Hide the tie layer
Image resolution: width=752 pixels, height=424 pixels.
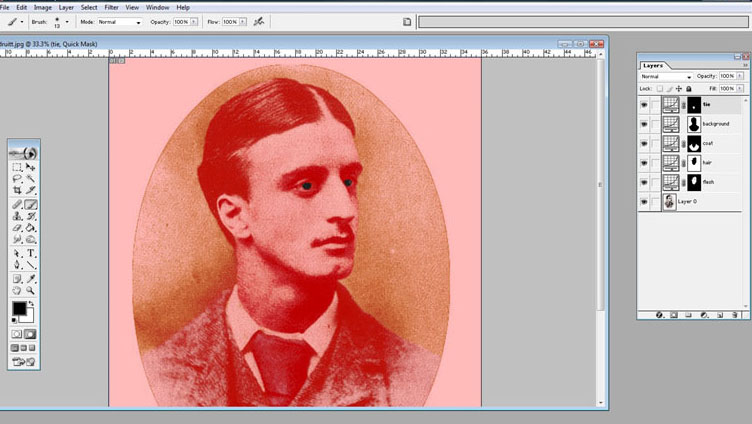644,105
